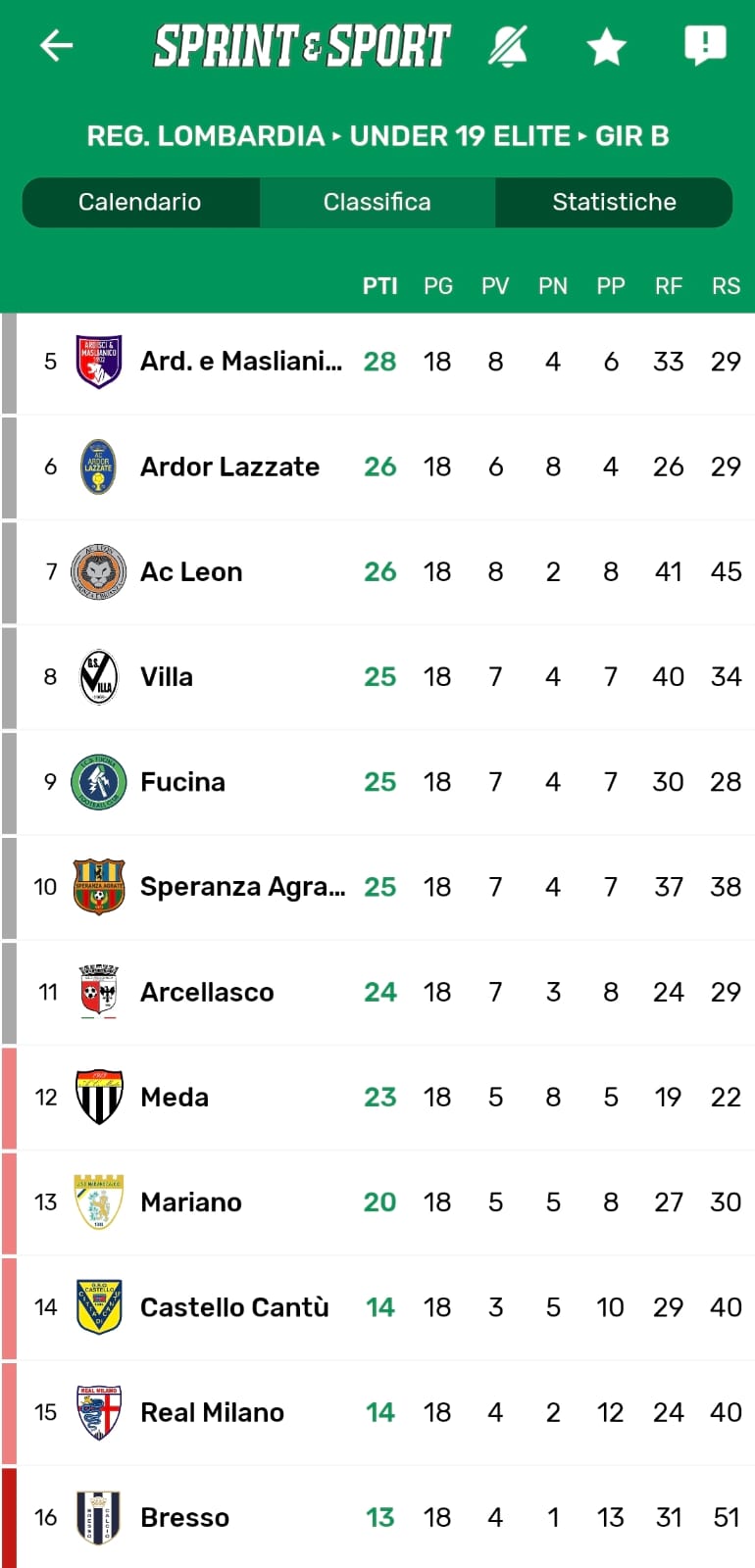Open the Statistiche tab
This screenshot has height=1568, width=755.
pyautogui.click(x=614, y=202)
